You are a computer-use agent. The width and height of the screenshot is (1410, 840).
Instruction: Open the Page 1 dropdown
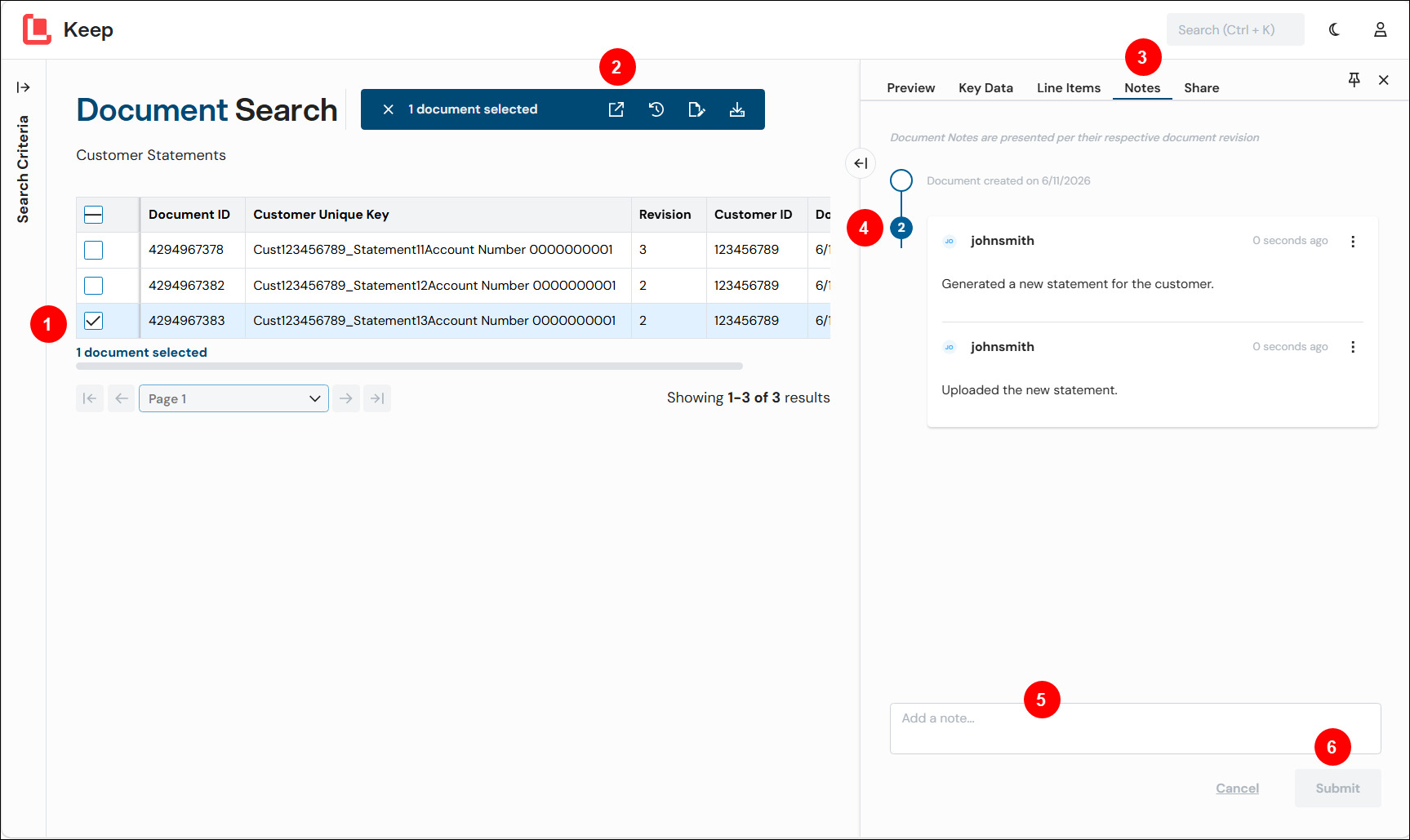click(234, 398)
